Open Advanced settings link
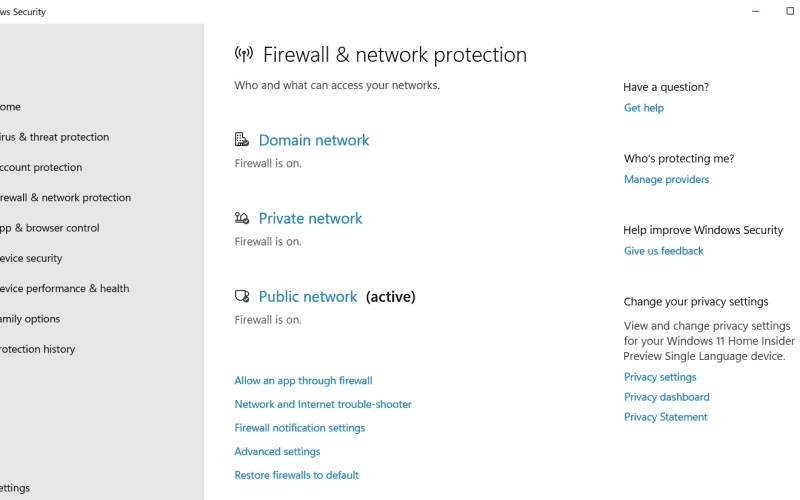This screenshot has height=500, width=800. pos(277,452)
